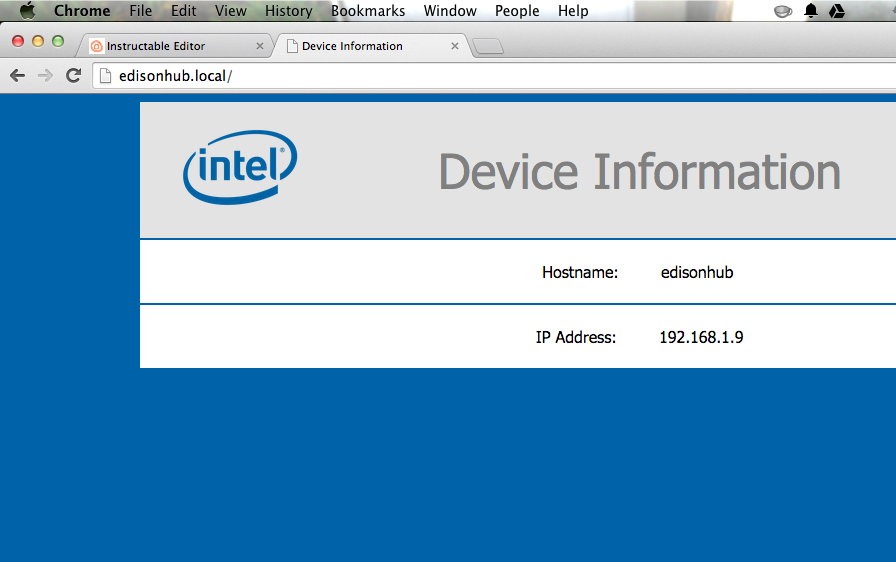
Task: Click the Google Drive menu bar icon
Action: point(837,11)
